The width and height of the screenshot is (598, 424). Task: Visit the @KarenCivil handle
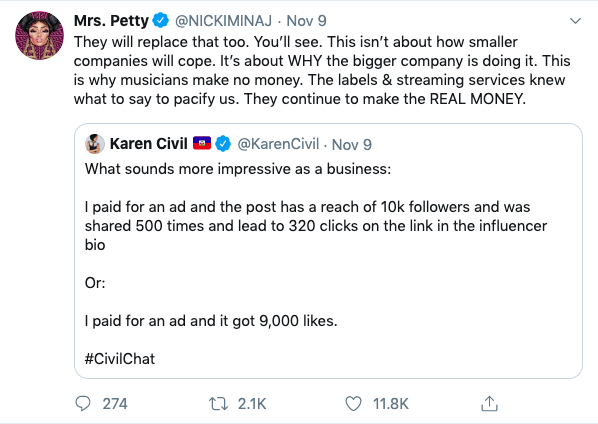click(x=278, y=144)
